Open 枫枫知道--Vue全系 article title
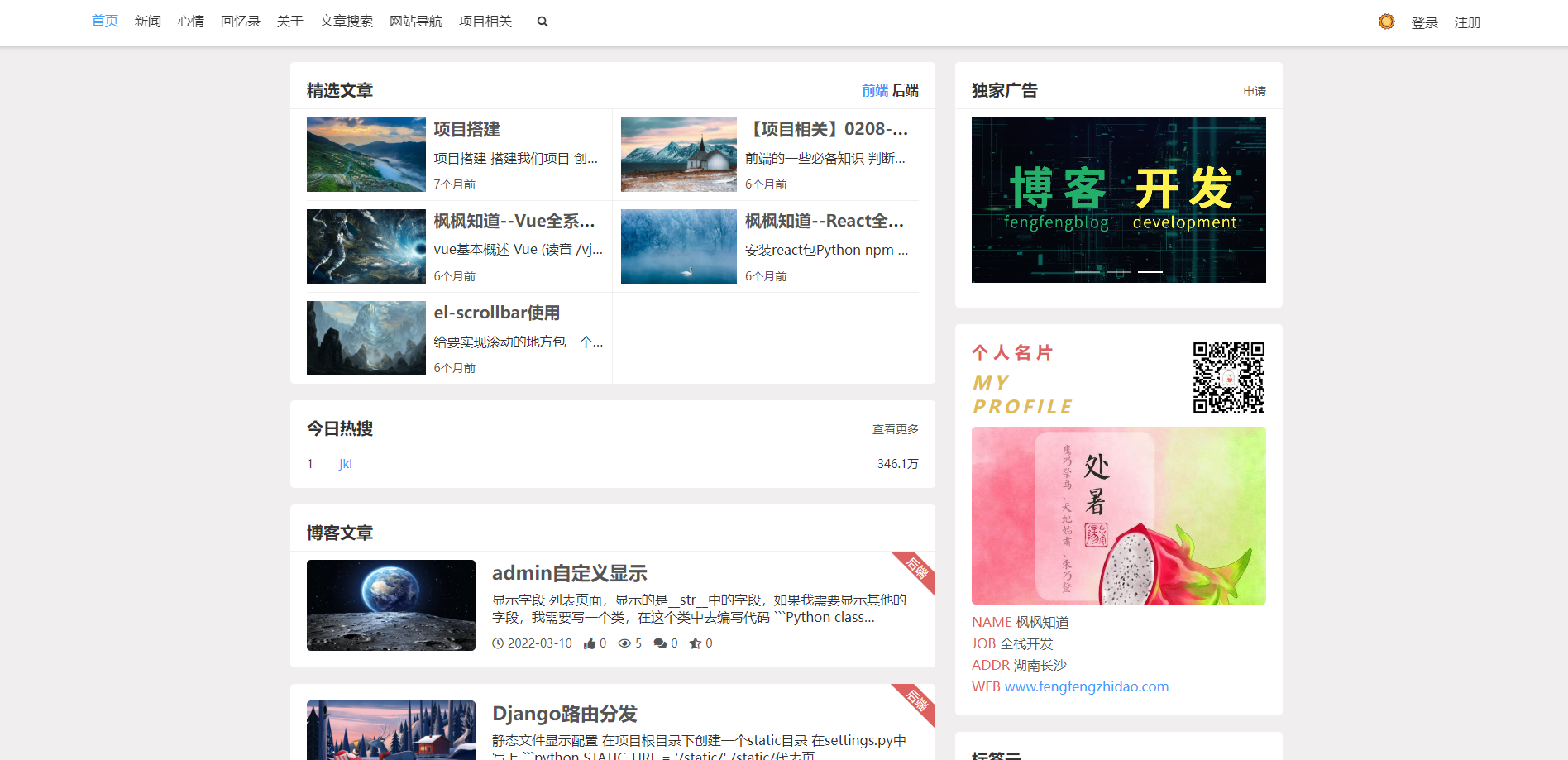1568x760 pixels. 514,221
